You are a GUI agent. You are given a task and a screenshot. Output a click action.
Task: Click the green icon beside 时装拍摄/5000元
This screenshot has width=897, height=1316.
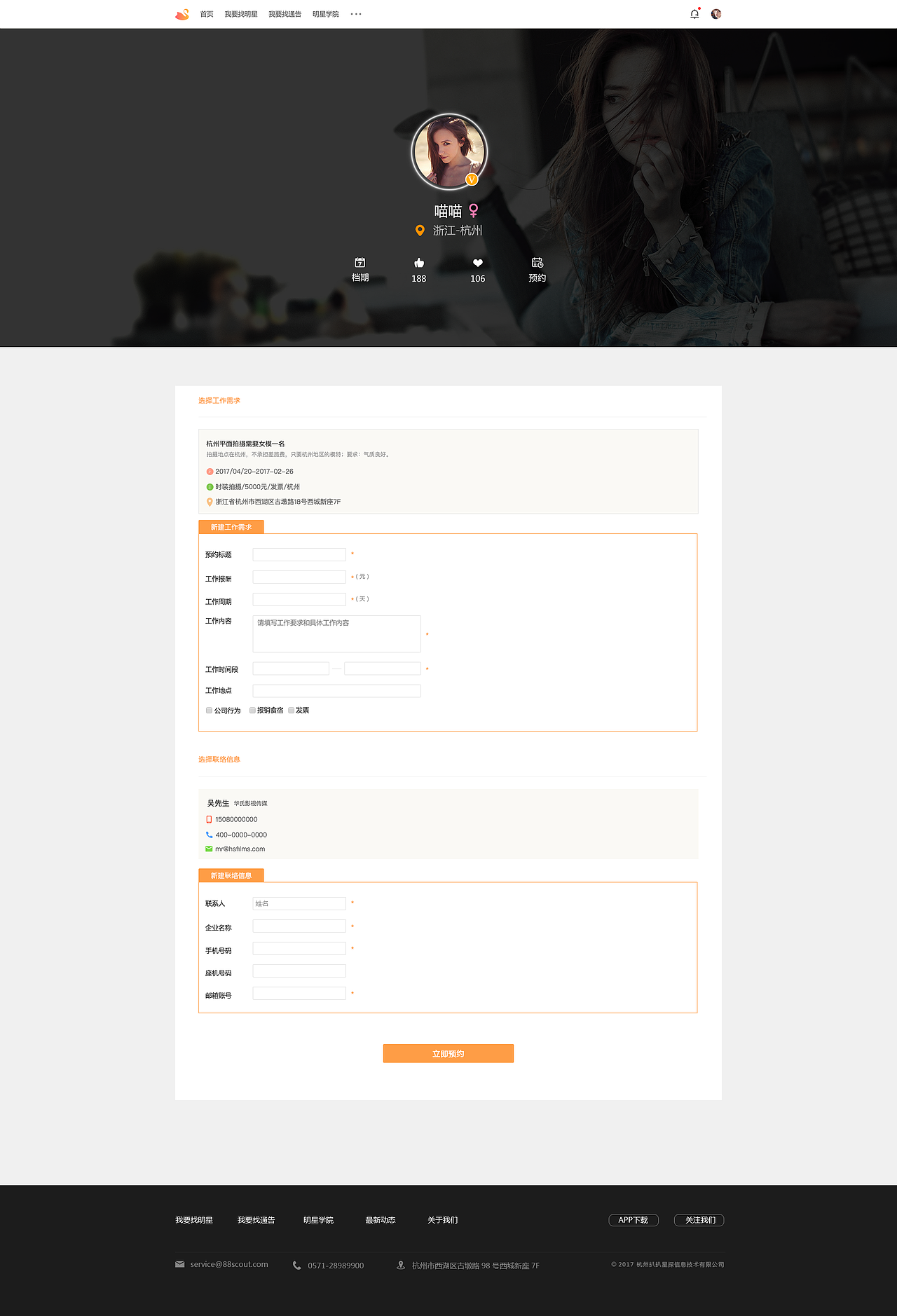point(210,487)
